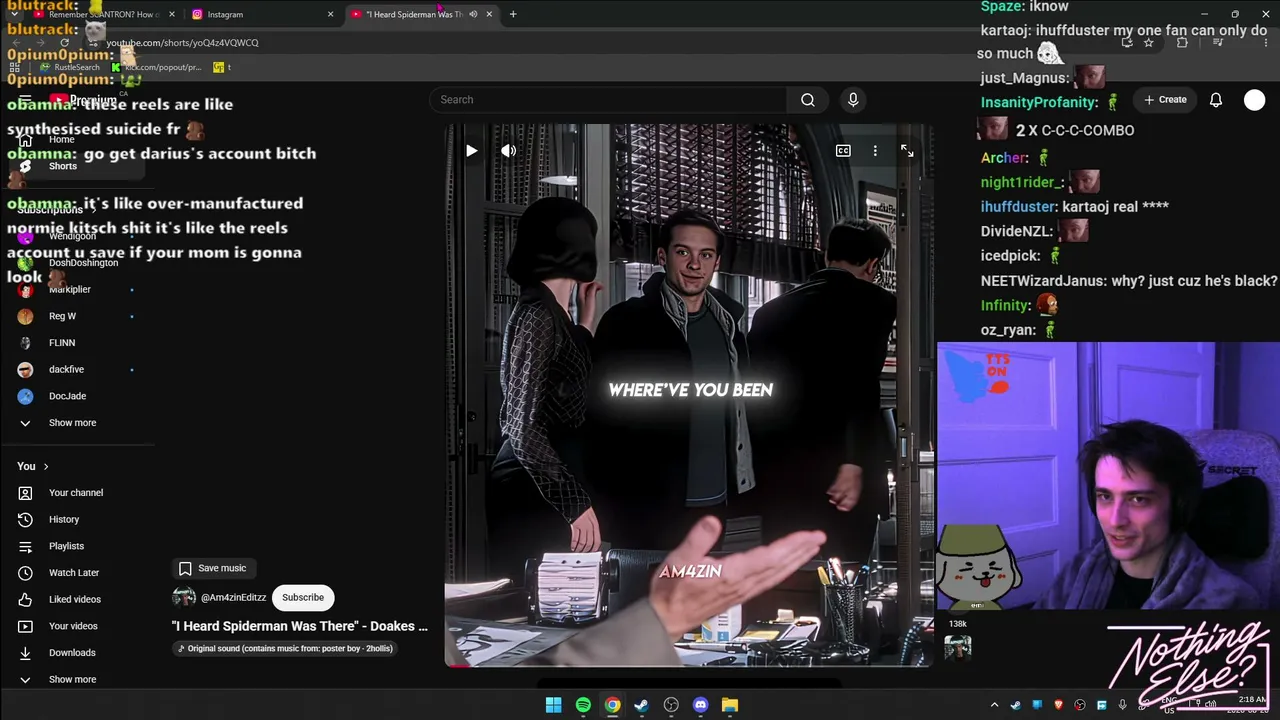Open a new browser tab
1280x720 pixels.
(x=513, y=14)
